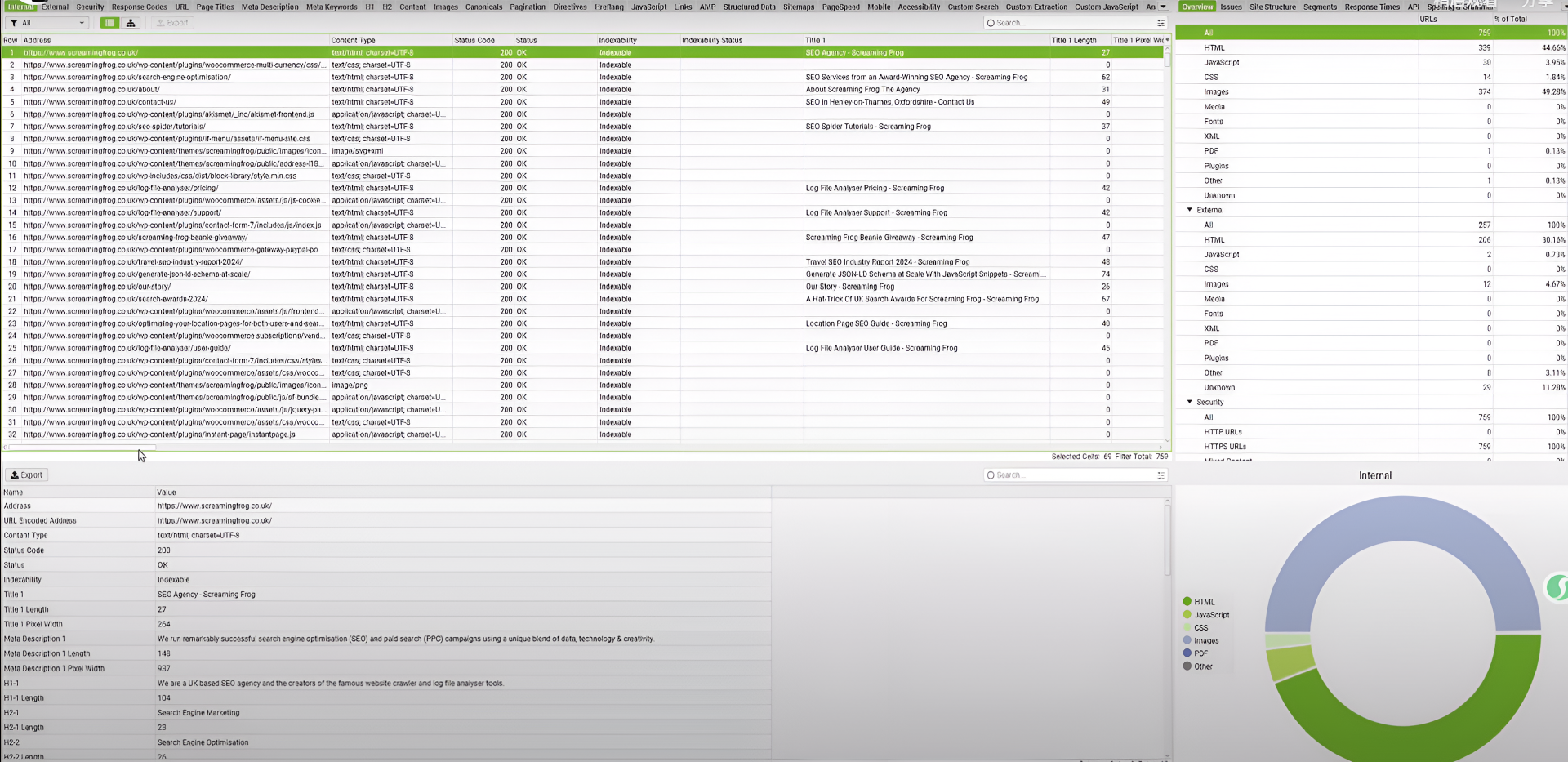Click Images legend color swatch
Viewport: 1568px width, 762px height.
click(1187, 640)
